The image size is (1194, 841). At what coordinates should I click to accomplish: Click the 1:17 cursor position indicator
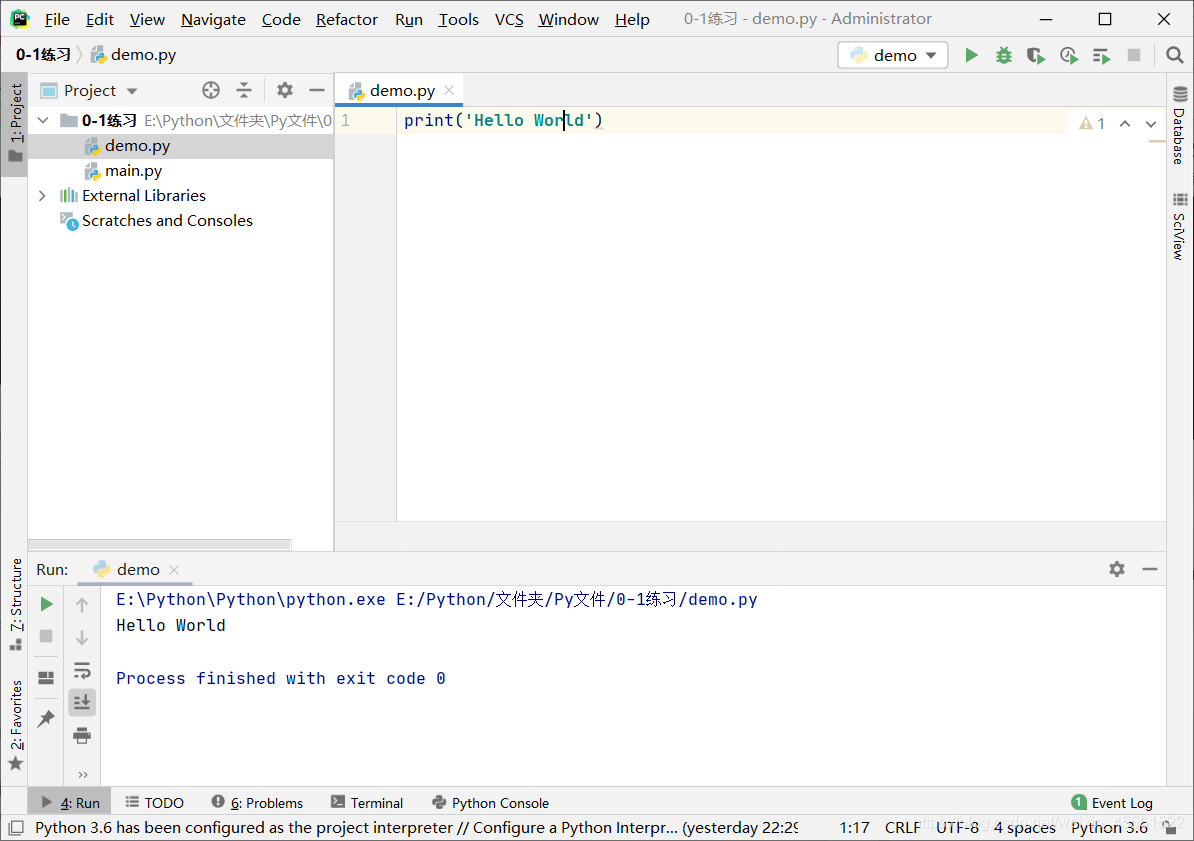tap(854, 827)
